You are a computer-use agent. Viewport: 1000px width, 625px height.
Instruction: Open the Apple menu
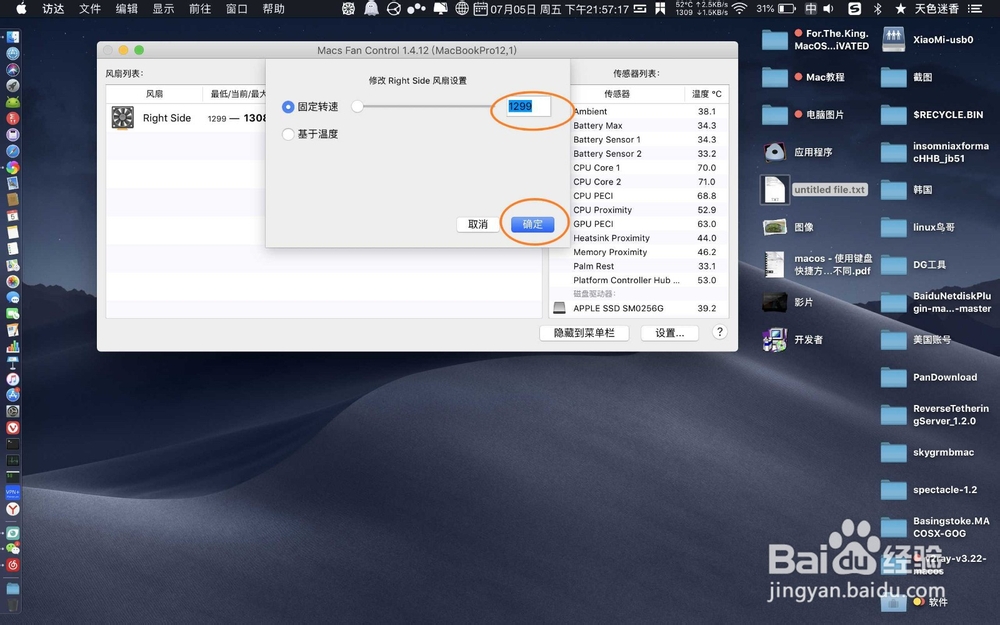coord(21,9)
